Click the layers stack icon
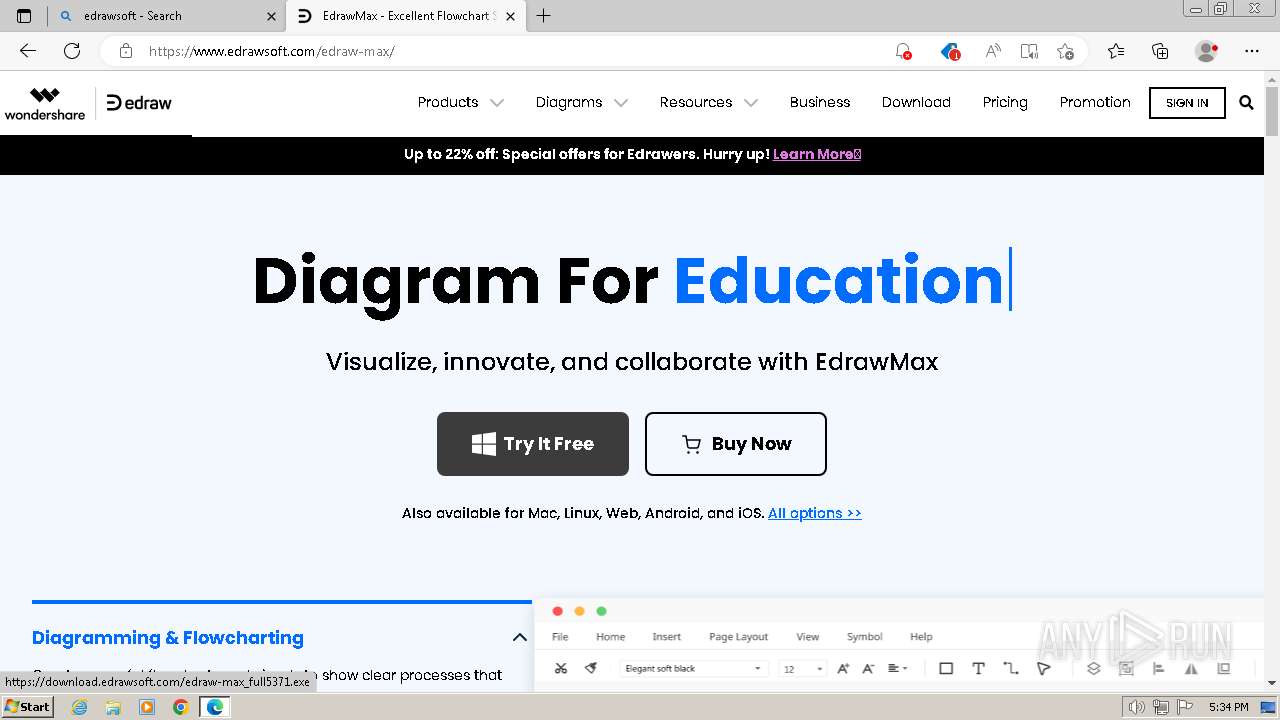 pos(1093,668)
